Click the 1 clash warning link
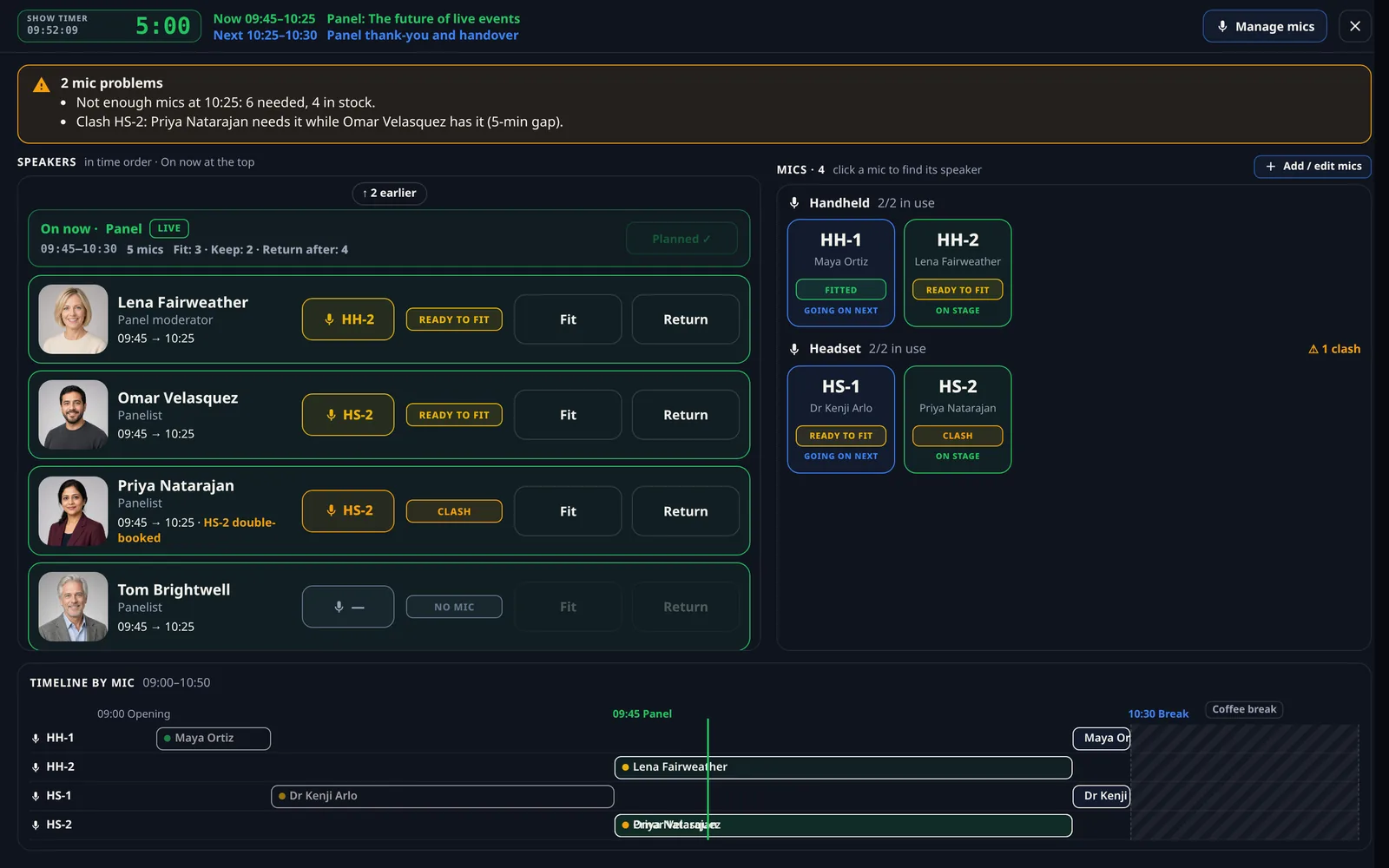The width and height of the screenshot is (1389, 868). click(x=1334, y=349)
